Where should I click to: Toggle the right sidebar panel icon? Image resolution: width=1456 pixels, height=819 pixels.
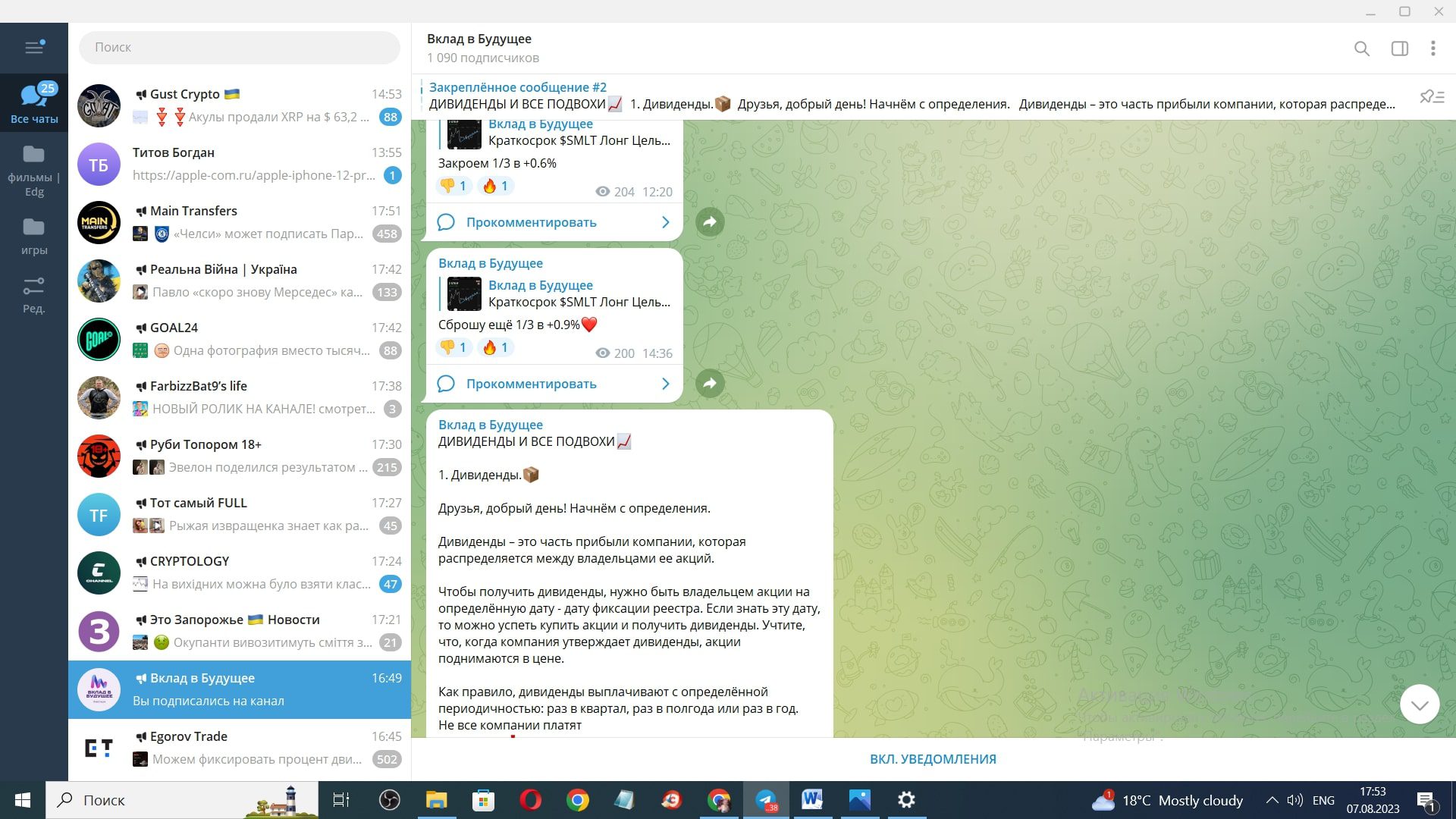[1399, 49]
